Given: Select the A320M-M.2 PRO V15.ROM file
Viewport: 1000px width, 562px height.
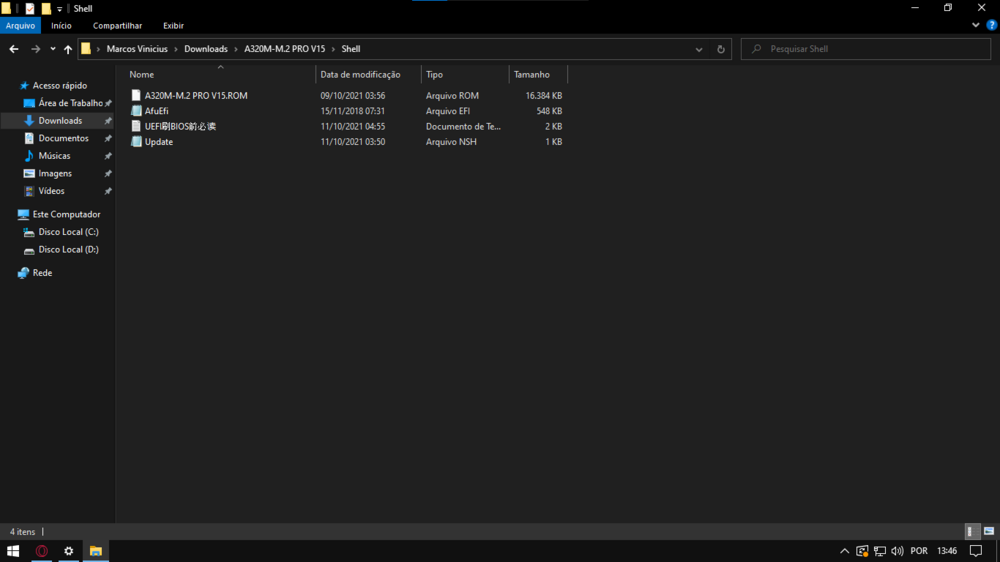Looking at the screenshot, I should (x=195, y=96).
